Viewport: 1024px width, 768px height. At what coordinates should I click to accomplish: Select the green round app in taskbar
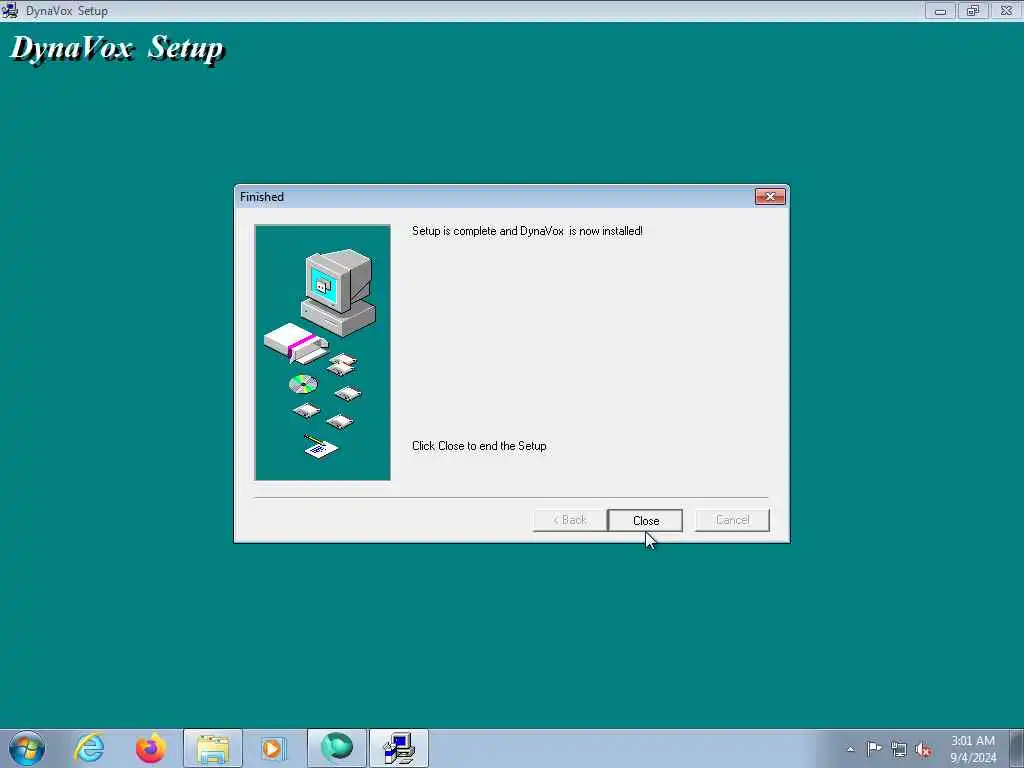(337, 748)
